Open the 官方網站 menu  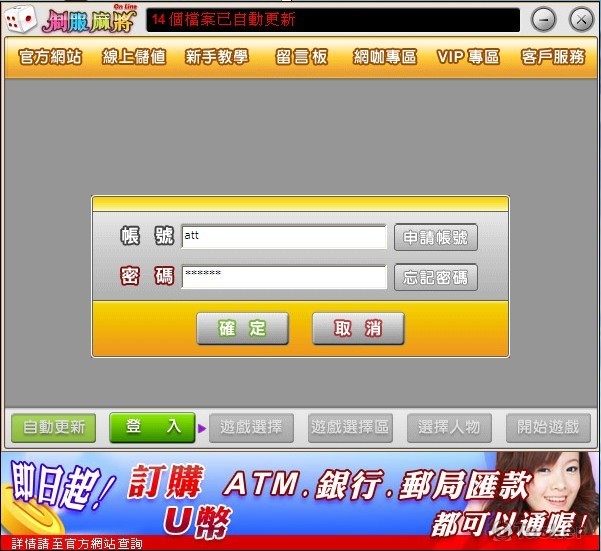tap(50, 57)
